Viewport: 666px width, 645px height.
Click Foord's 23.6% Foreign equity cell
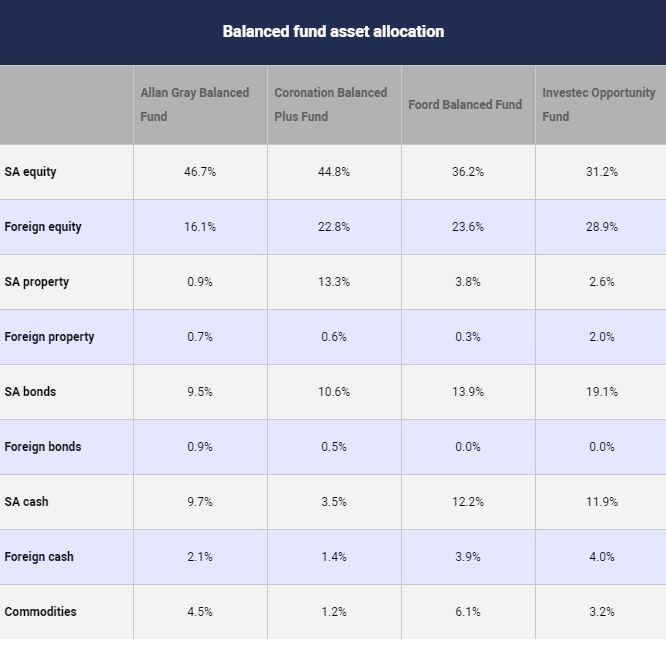pyautogui.click(x=468, y=227)
